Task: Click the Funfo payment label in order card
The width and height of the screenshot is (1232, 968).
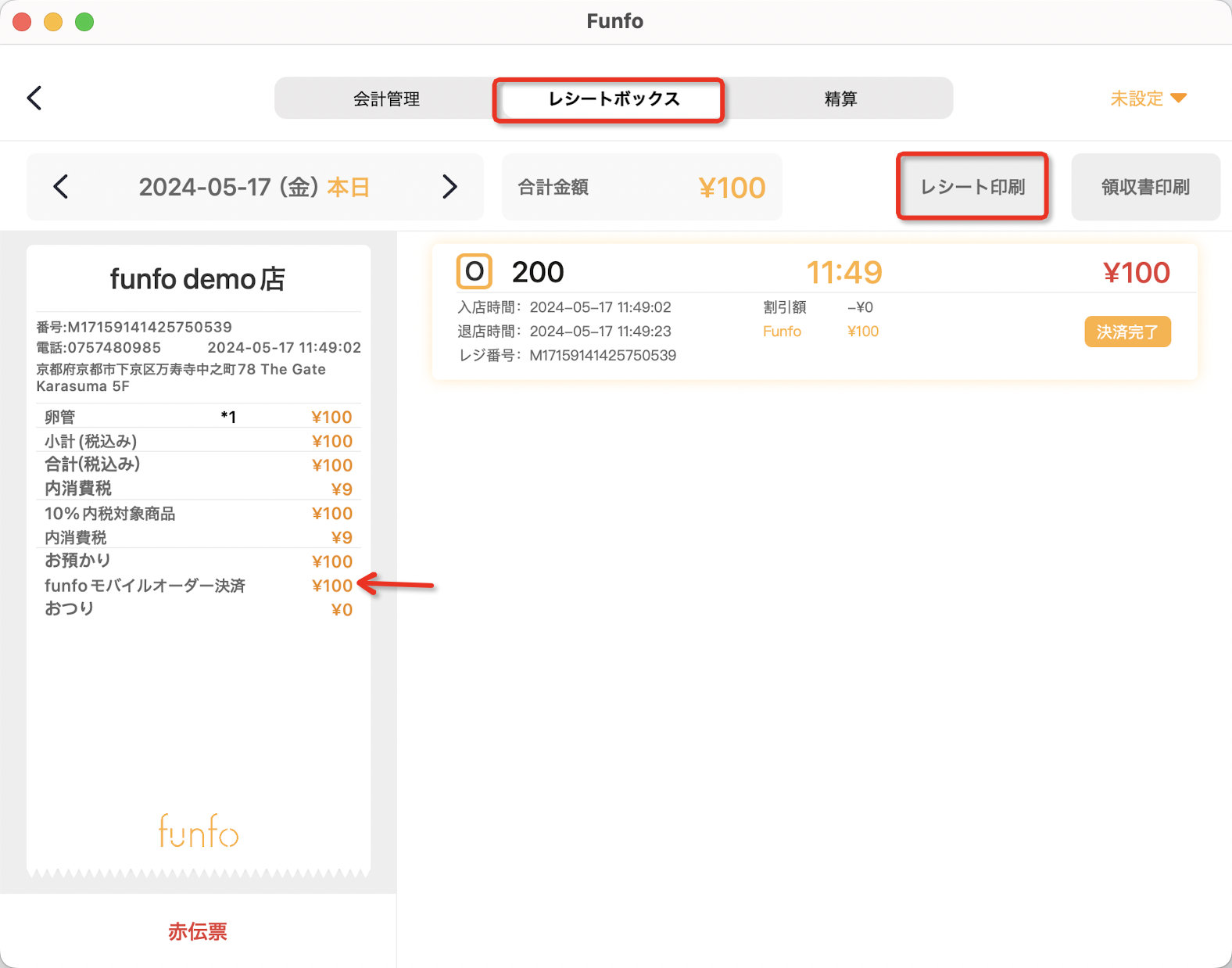Action: point(782,332)
